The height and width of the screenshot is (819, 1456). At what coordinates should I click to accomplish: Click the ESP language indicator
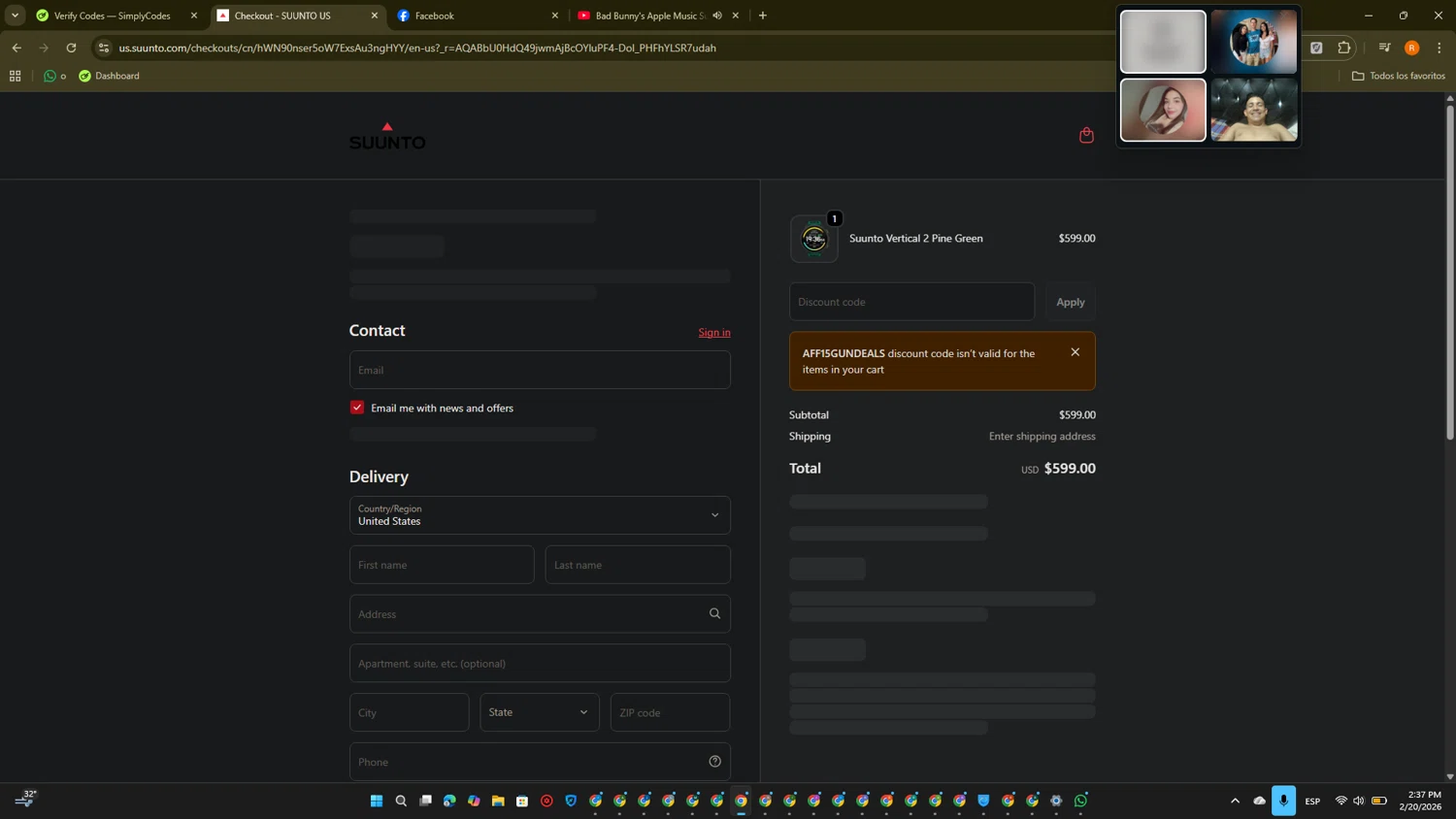point(1312,801)
